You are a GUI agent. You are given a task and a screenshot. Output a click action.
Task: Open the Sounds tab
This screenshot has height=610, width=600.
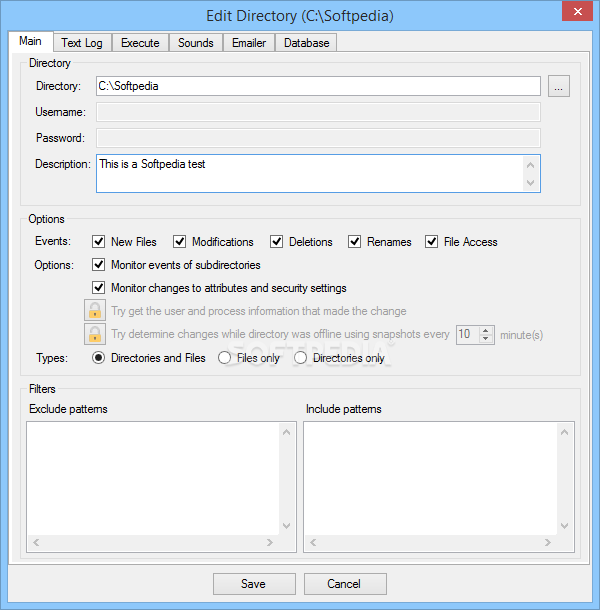point(196,43)
